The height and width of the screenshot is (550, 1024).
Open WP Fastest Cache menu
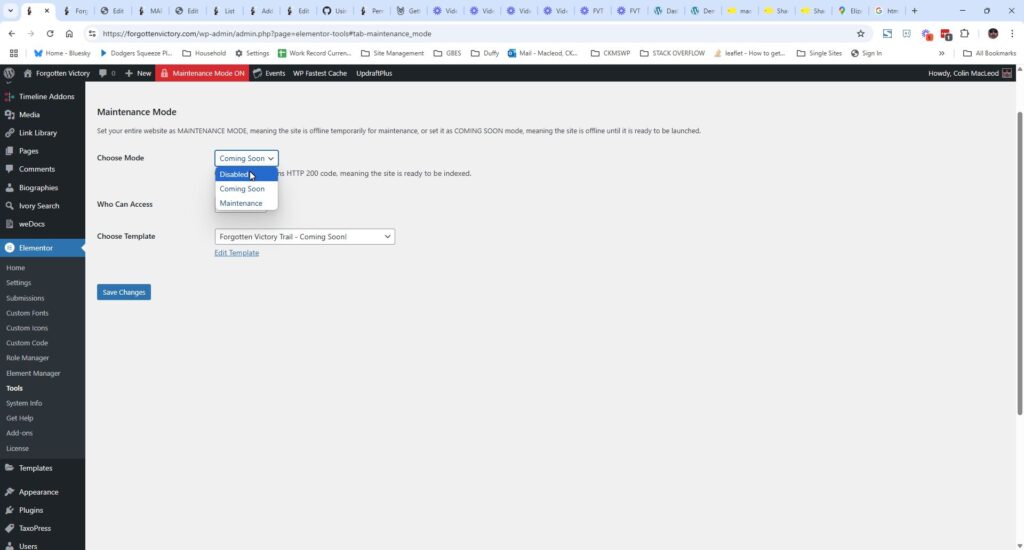(320, 73)
